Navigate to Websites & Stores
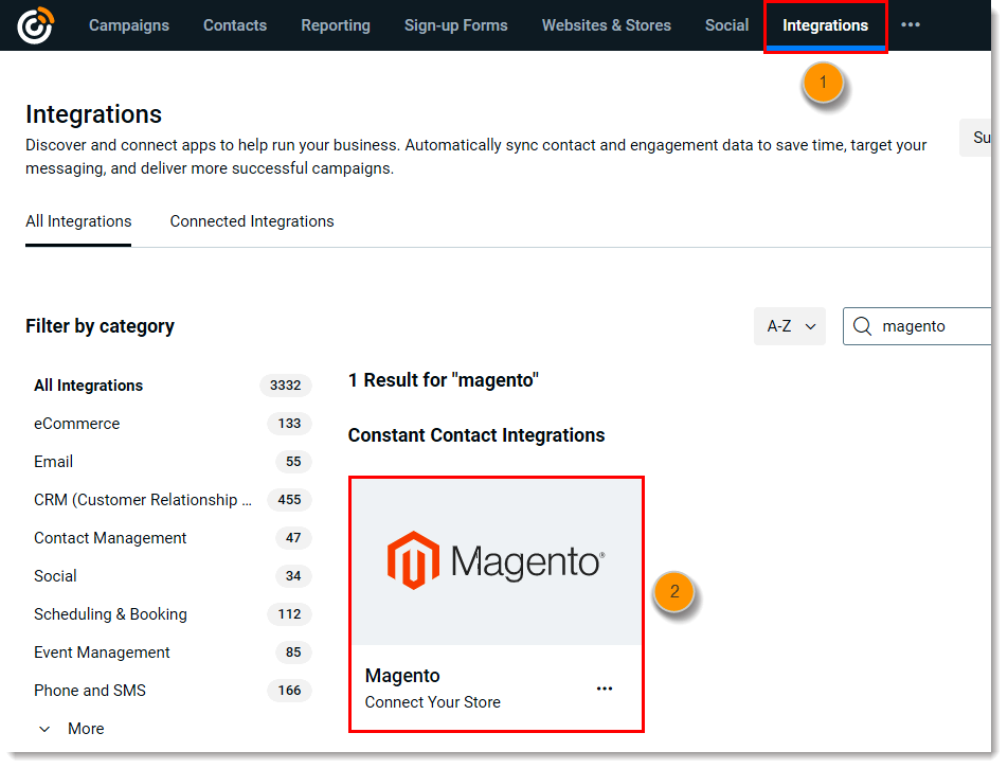This screenshot has height=768, width=1007. coord(606,25)
